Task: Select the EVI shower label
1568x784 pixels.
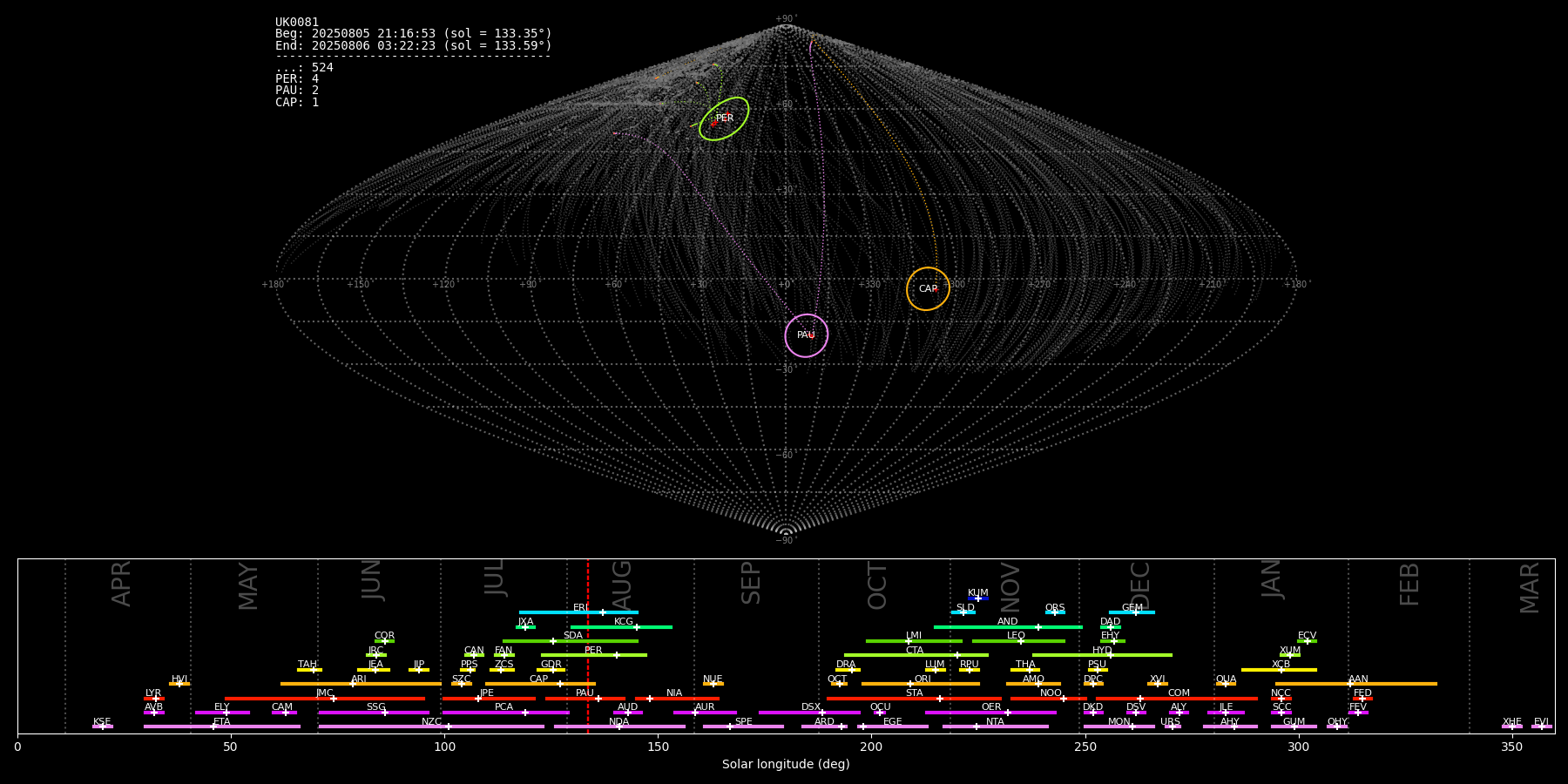Action: click(1541, 722)
